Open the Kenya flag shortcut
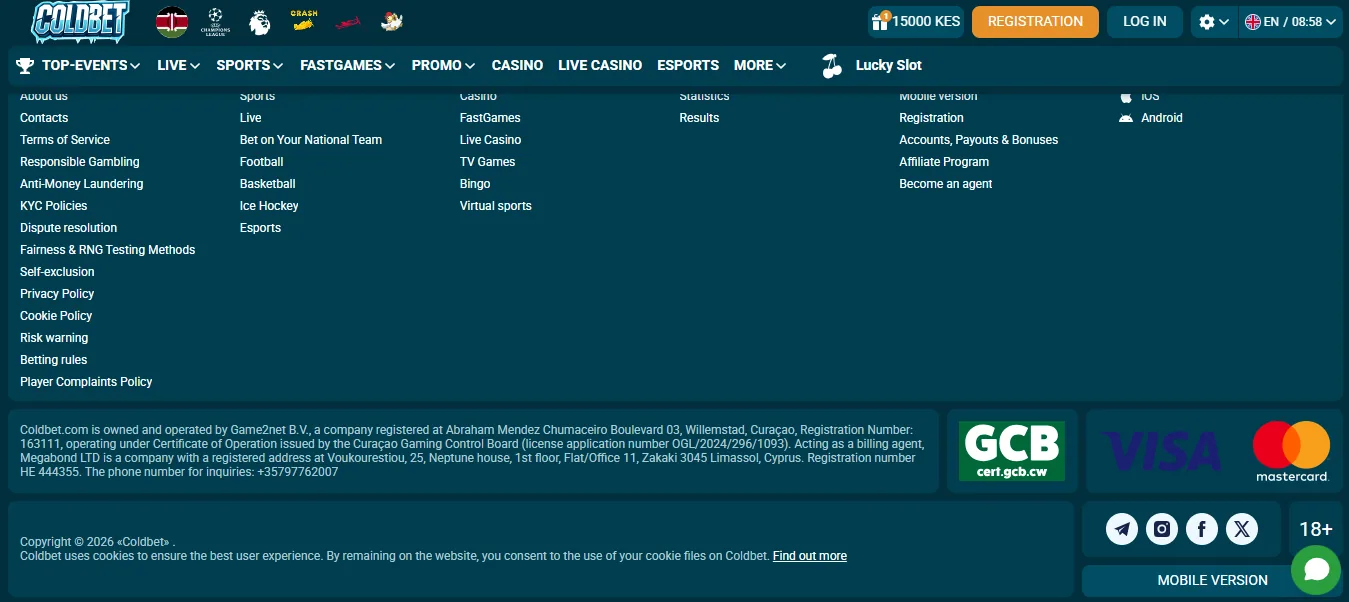Screen dimensions: 1349x602 [x=172, y=21]
